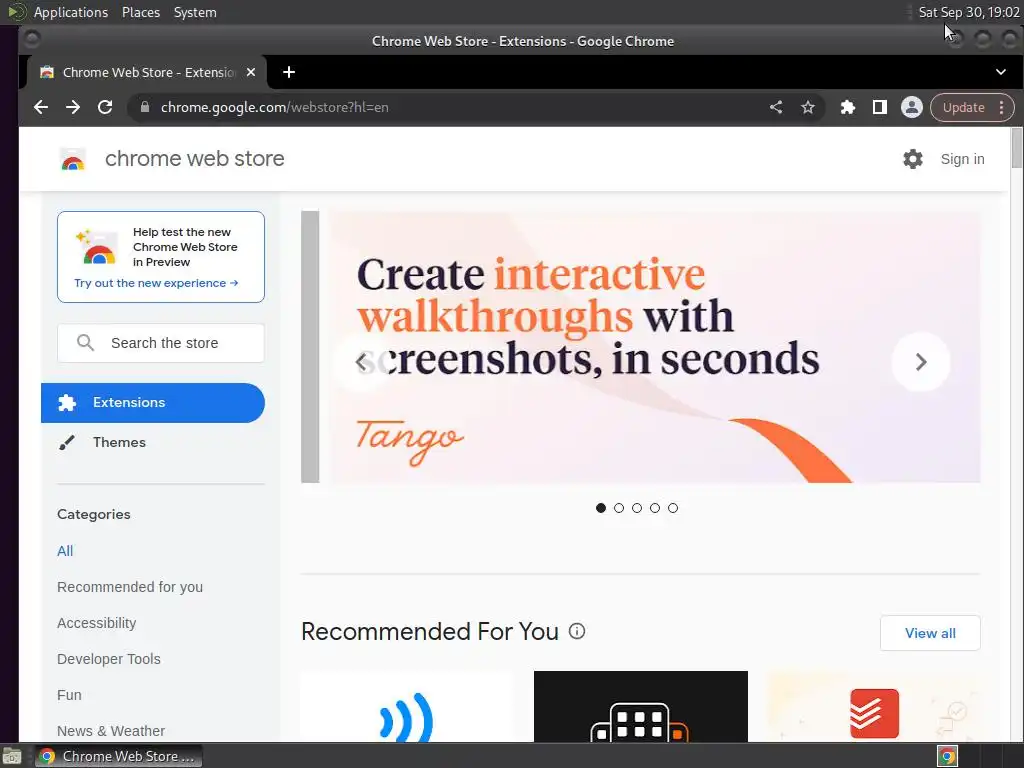1024x768 pixels.
Task: Click the Search the store input field
Action: click(161, 343)
